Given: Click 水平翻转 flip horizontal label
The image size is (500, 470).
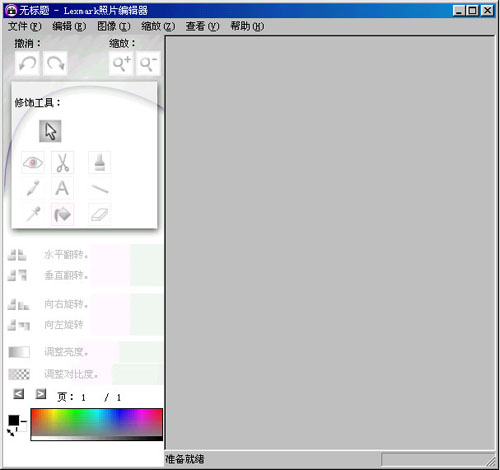Looking at the screenshot, I should click(66, 255).
